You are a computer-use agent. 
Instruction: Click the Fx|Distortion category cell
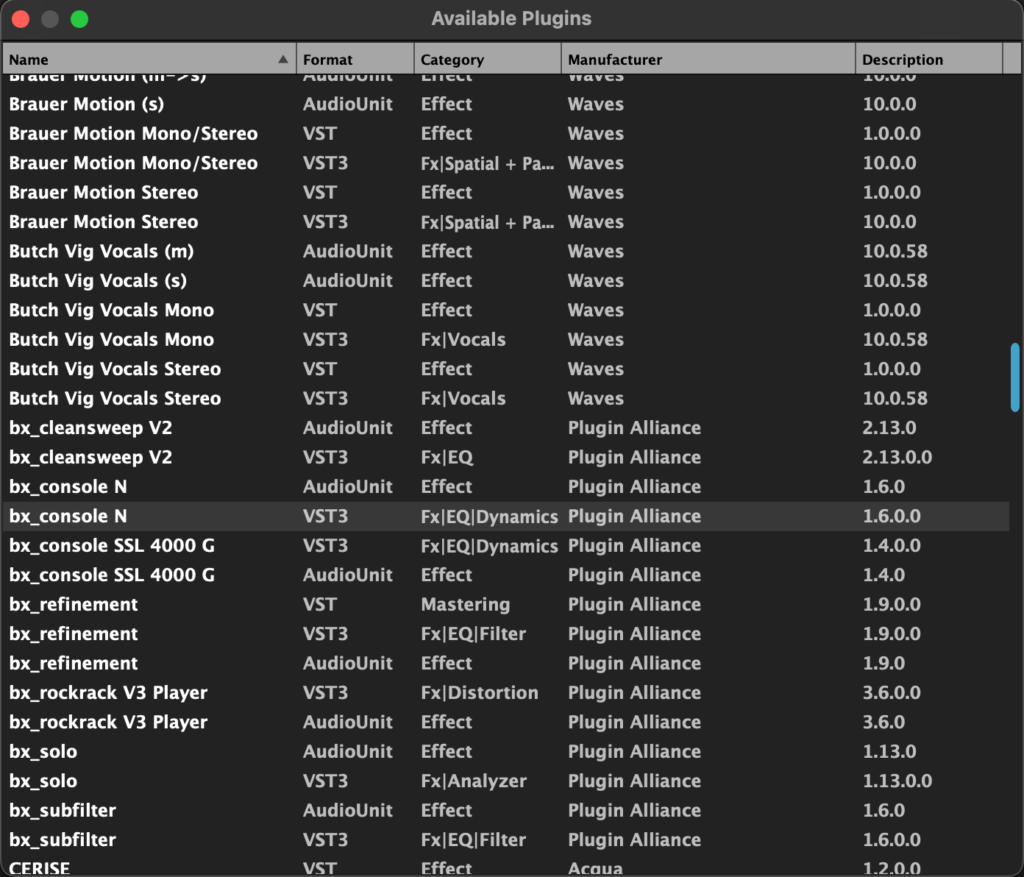[x=479, y=693]
